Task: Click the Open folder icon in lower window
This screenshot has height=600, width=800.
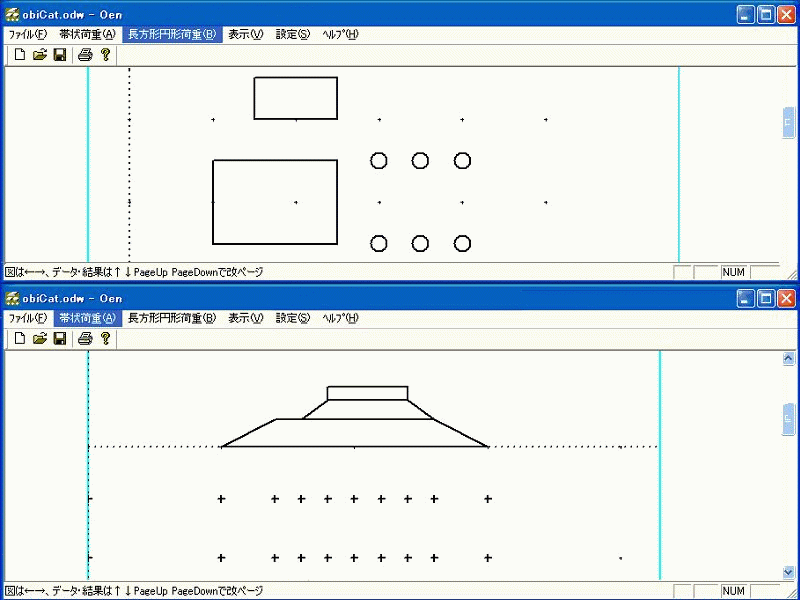Action: point(40,339)
